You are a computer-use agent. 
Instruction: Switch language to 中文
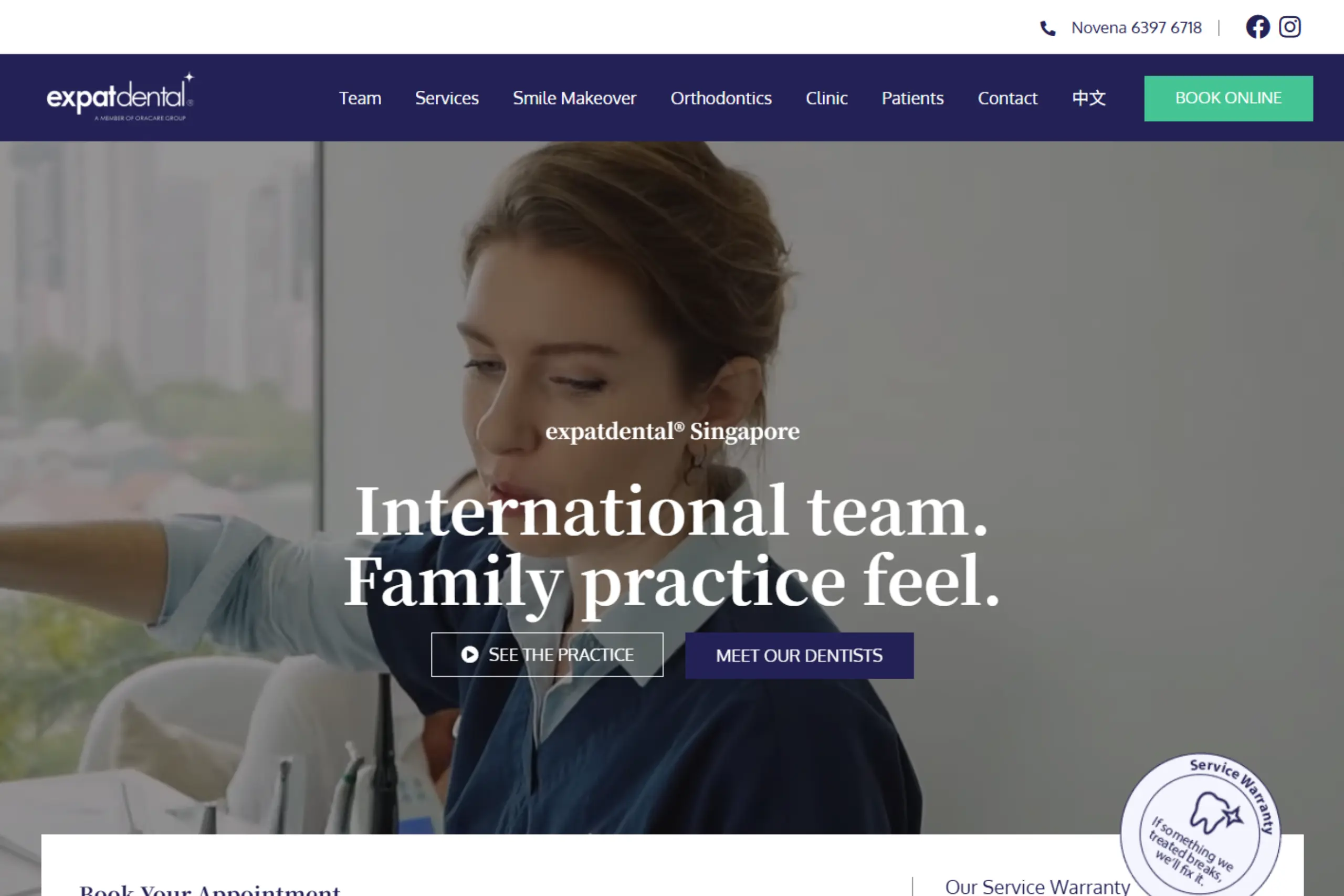coord(1088,98)
